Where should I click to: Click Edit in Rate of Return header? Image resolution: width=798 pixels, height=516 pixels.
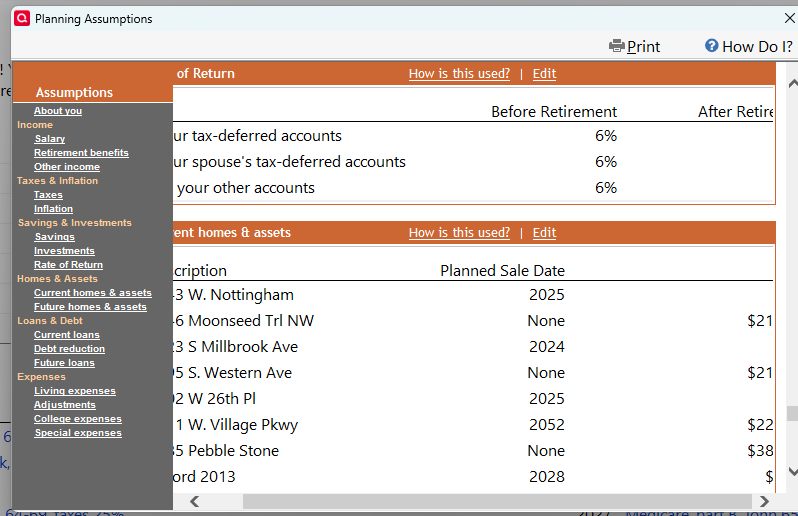pyautogui.click(x=544, y=73)
